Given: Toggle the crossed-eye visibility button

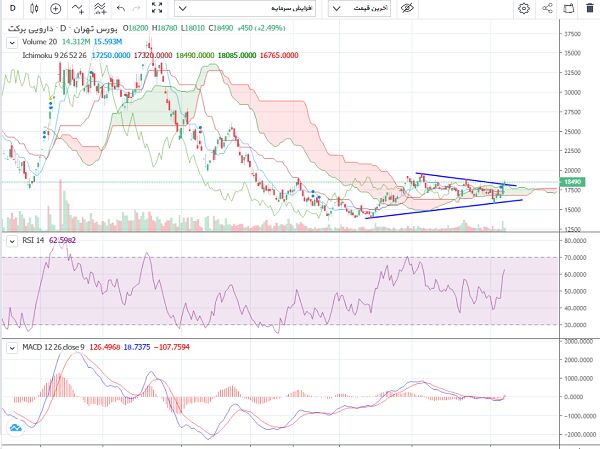Looking at the screenshot, I should 407,8.
